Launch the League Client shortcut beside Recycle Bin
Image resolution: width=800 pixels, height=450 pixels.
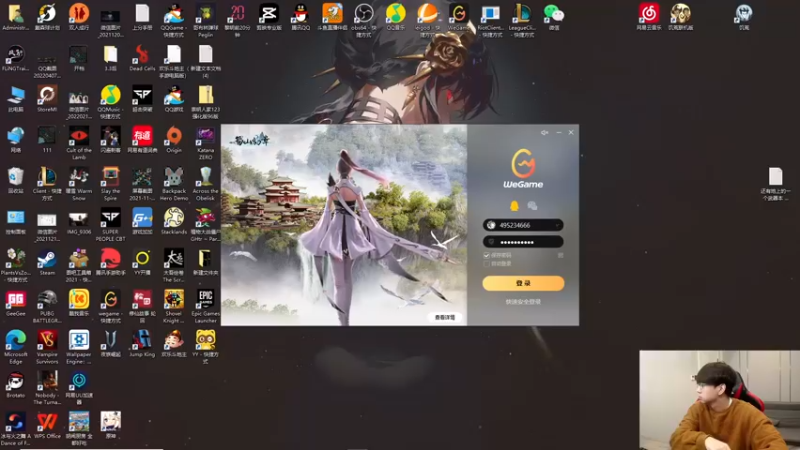(47, 183)
